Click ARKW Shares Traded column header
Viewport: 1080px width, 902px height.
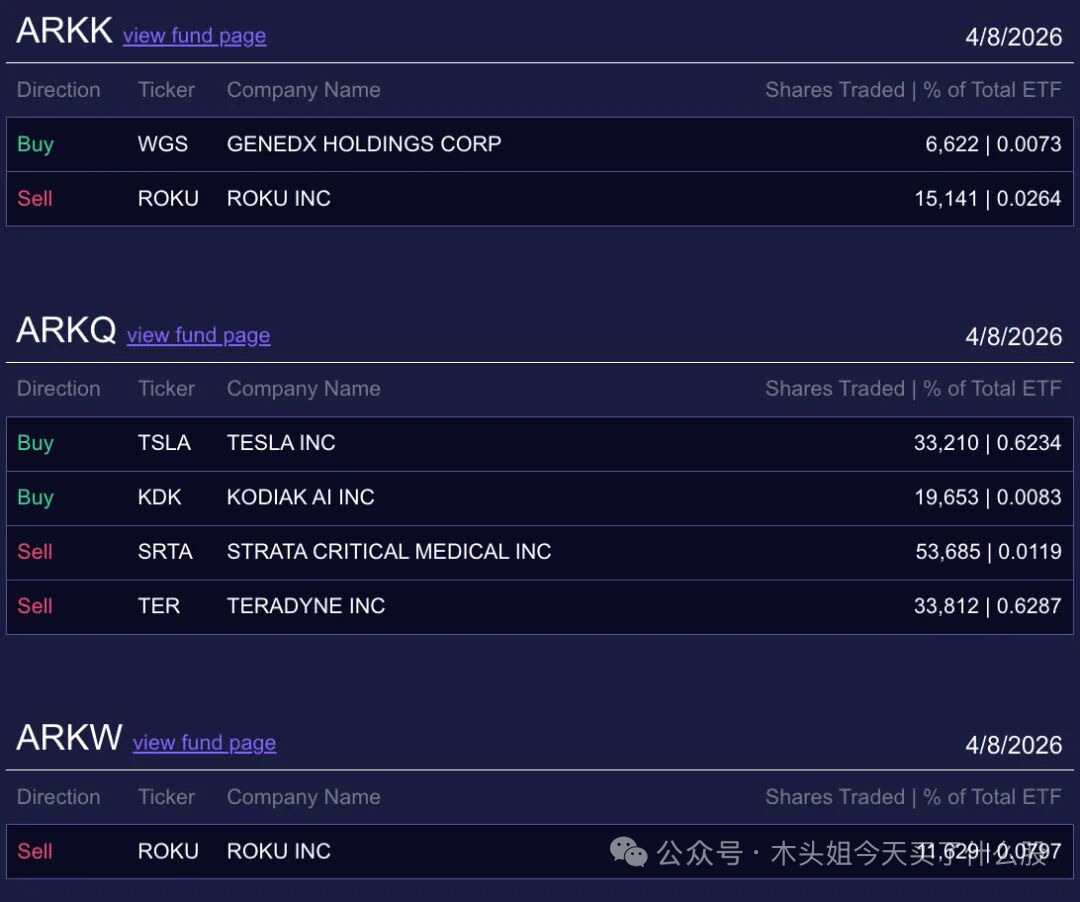[913, 797]
